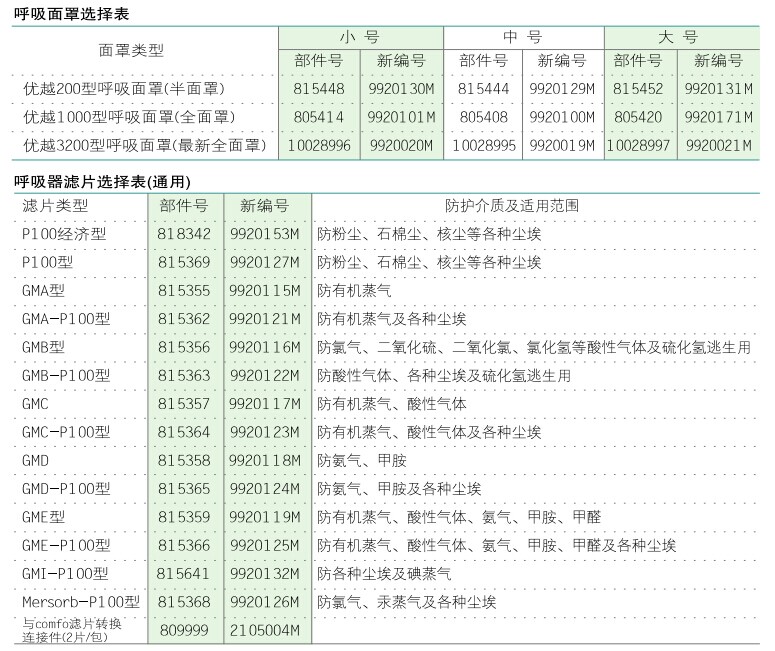Click the heading 呼吸器滤片选择表(通用)
The height and width of the screenshot is (651, 775).
point(102,182)
